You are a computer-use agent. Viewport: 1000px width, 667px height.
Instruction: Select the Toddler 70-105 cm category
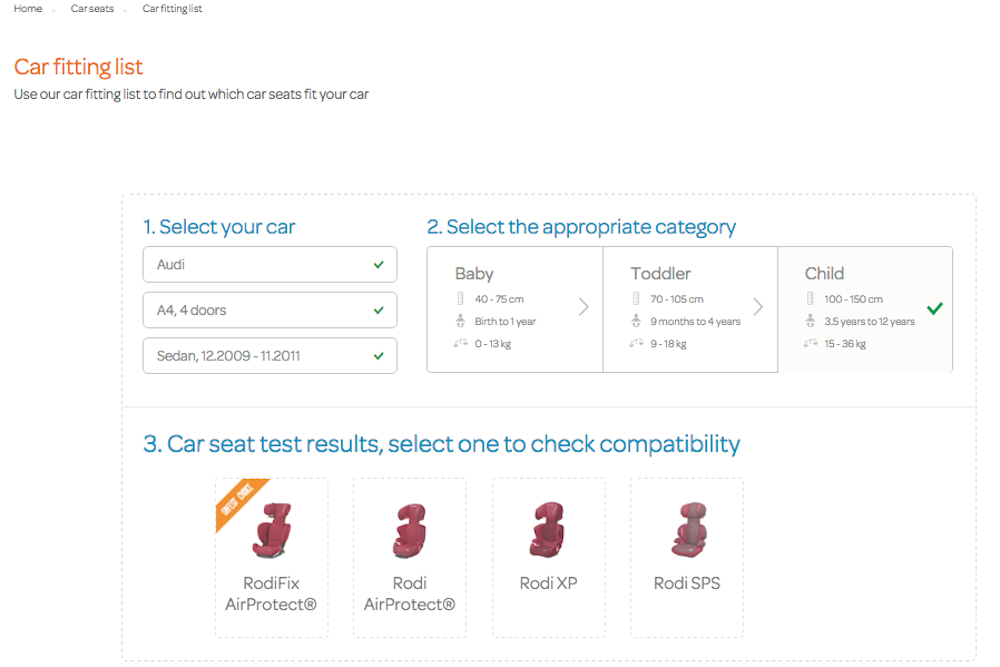pos(690,309)
